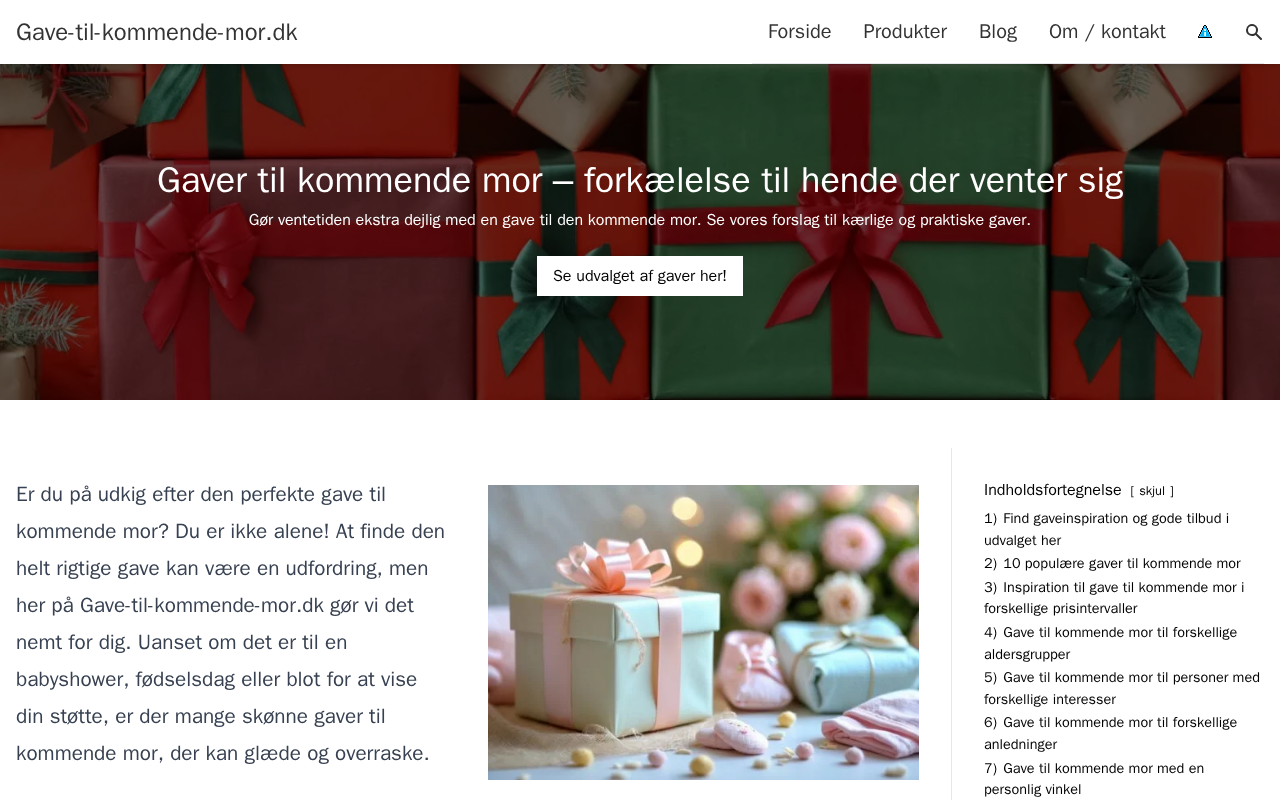
Task: Open section on en personlig vinkel
Action: coord(1094,779)
